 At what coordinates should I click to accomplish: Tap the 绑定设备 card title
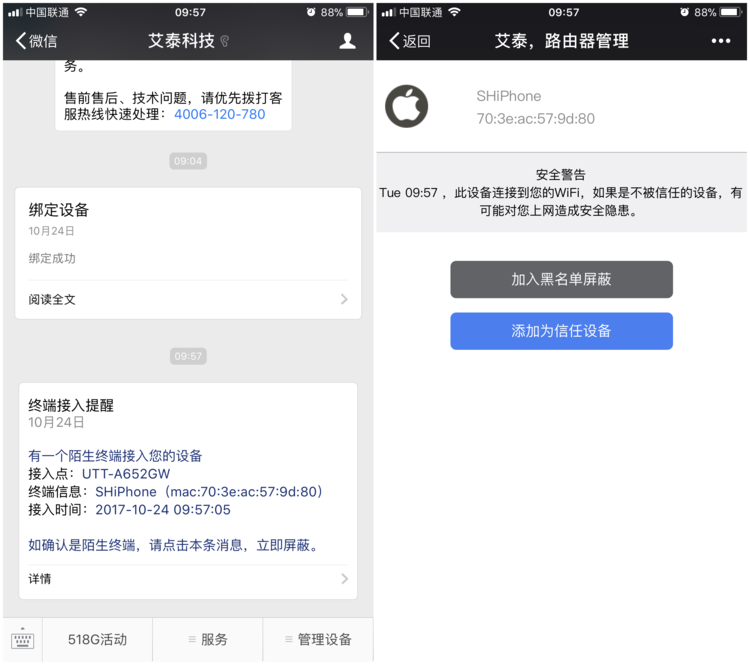(58, 210)
